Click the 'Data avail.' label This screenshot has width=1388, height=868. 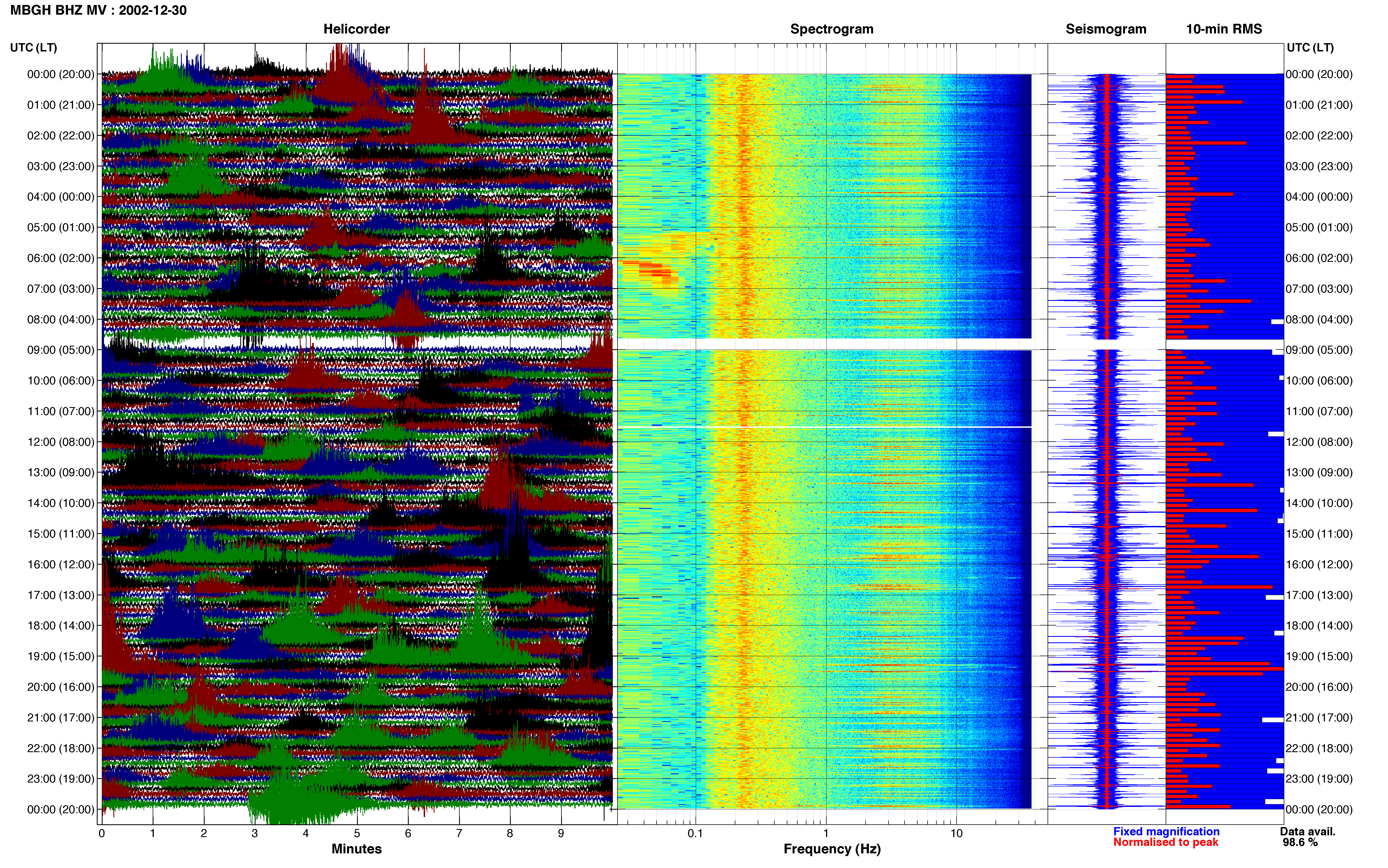1308,831
